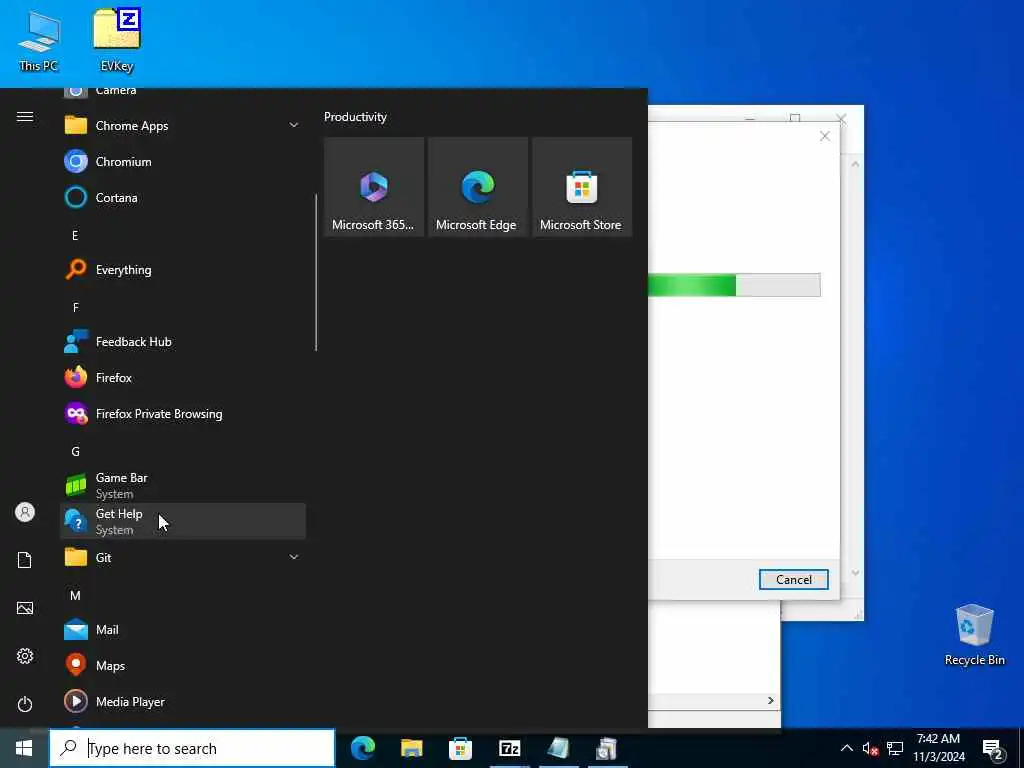Open the user account icon in Start
This screenshot has width=1024, height=768.
pos(25,512)
